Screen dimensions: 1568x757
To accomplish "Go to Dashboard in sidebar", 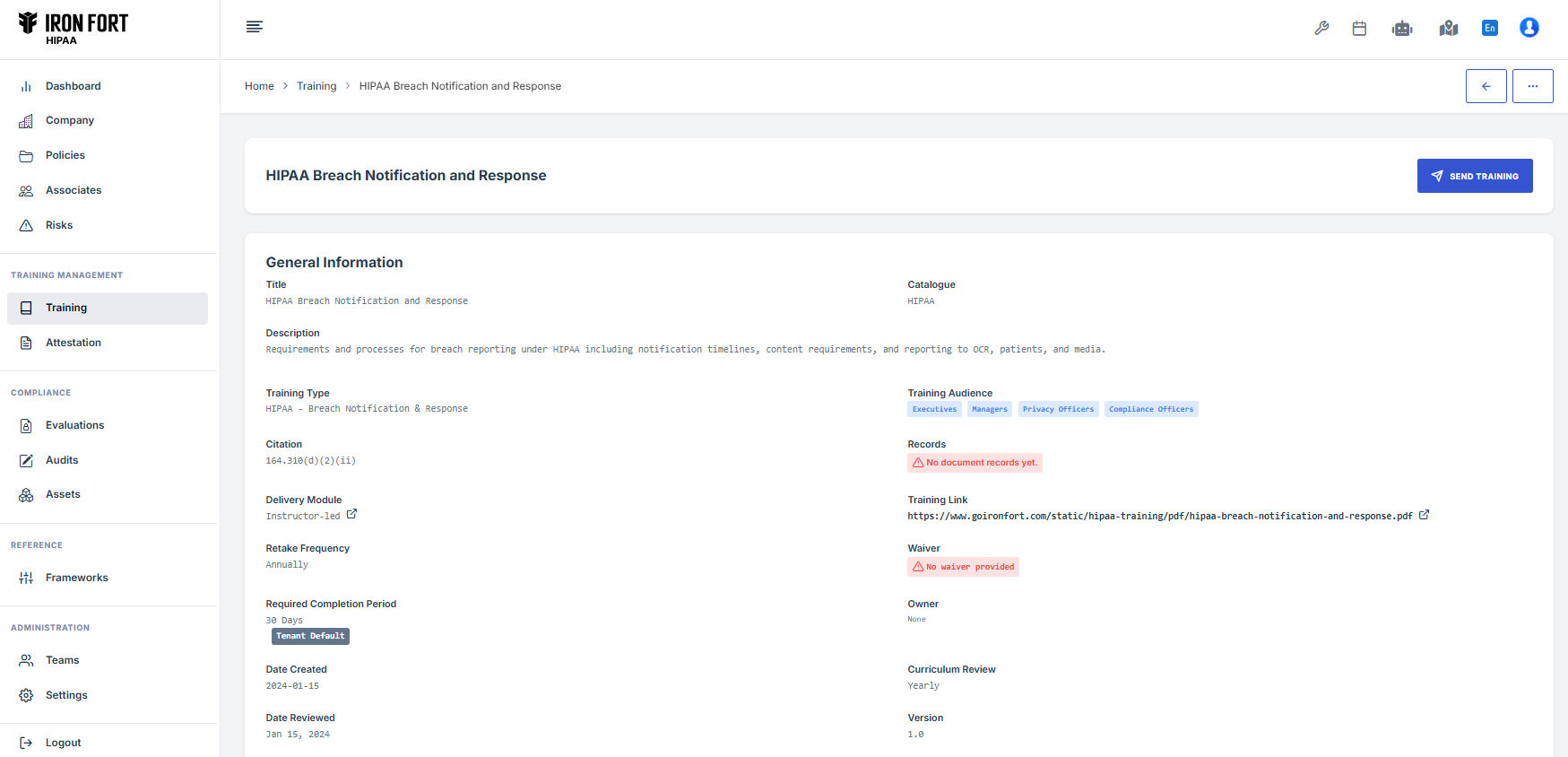I will 73,86.
